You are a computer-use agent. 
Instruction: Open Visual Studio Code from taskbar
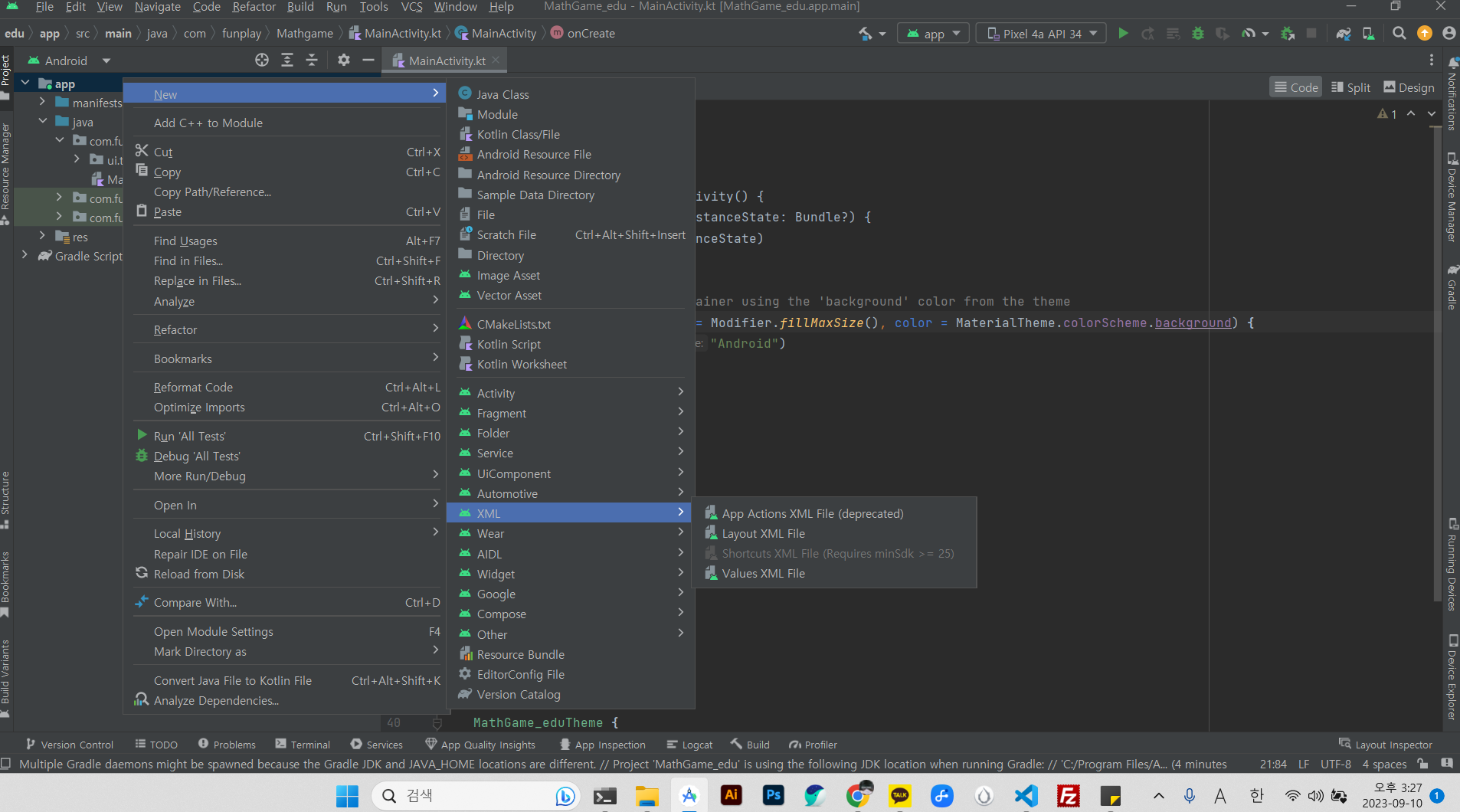[1026, 796]
